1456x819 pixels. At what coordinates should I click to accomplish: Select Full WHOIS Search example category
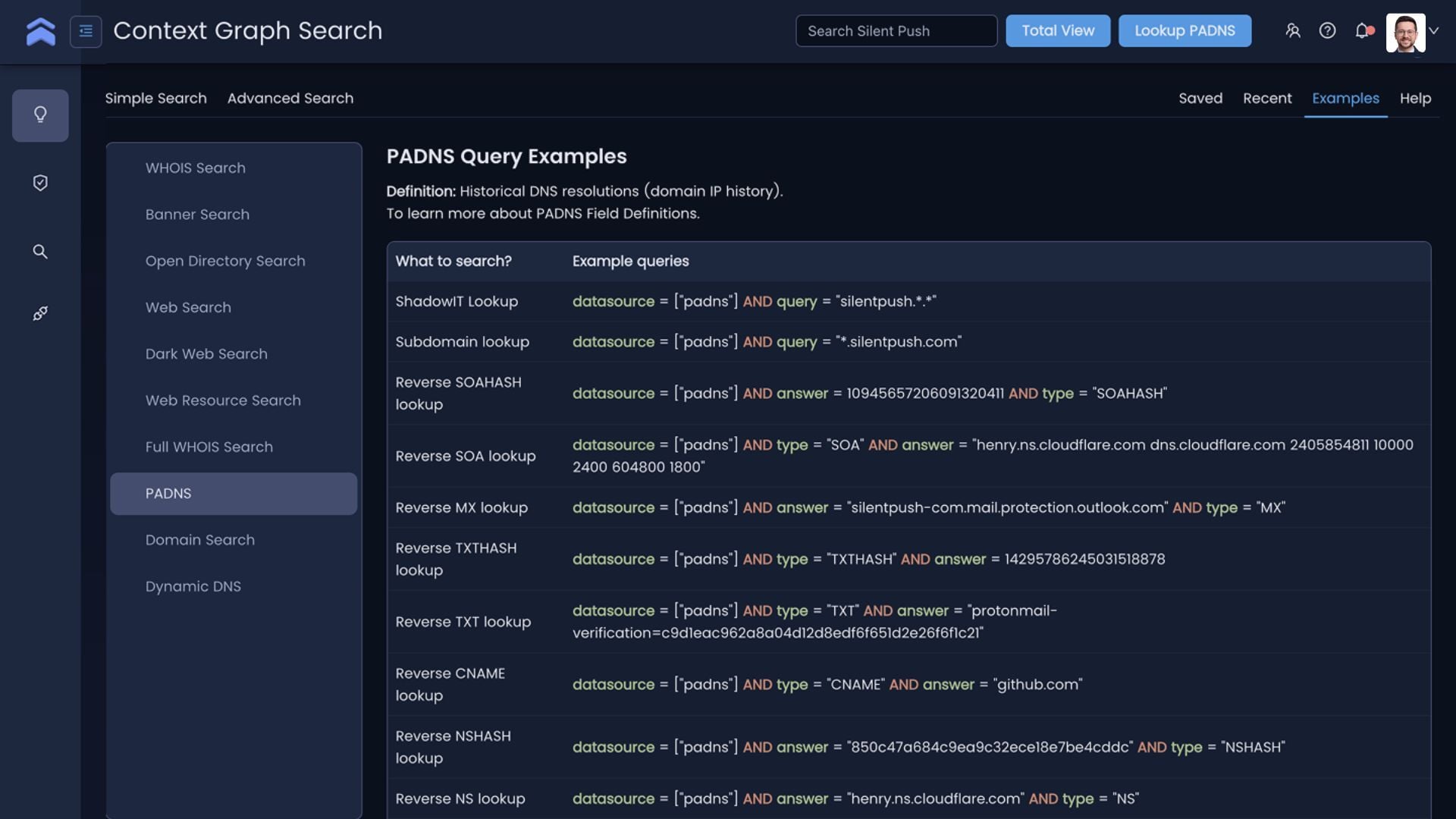[x=234, y=447]
